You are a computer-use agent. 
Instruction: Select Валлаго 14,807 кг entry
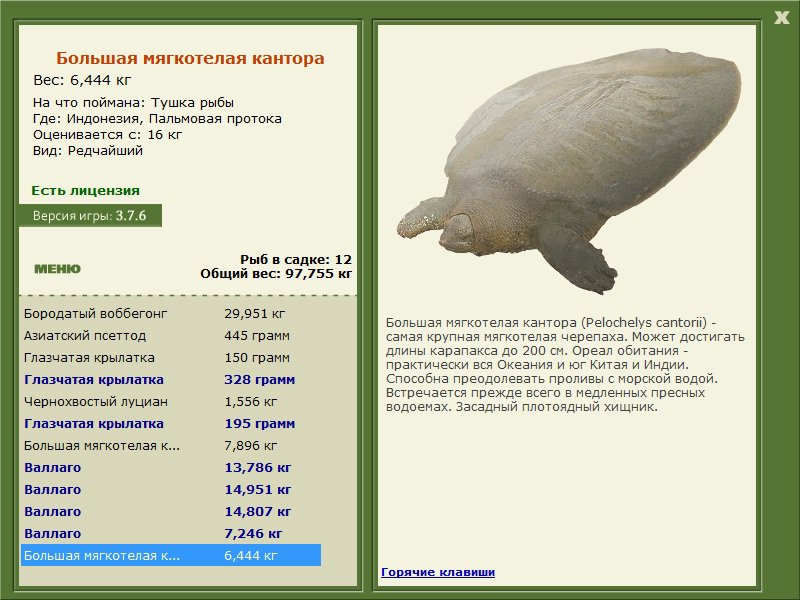pyautogui.click(x=171, y=511)
